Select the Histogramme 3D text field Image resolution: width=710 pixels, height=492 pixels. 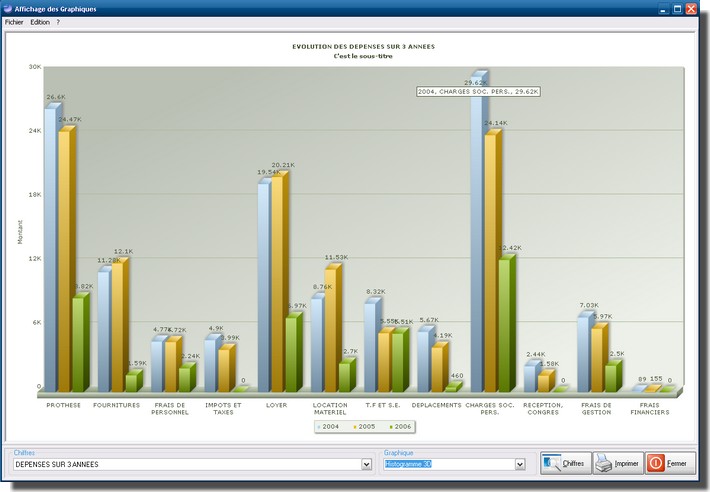tap(447, 464)
